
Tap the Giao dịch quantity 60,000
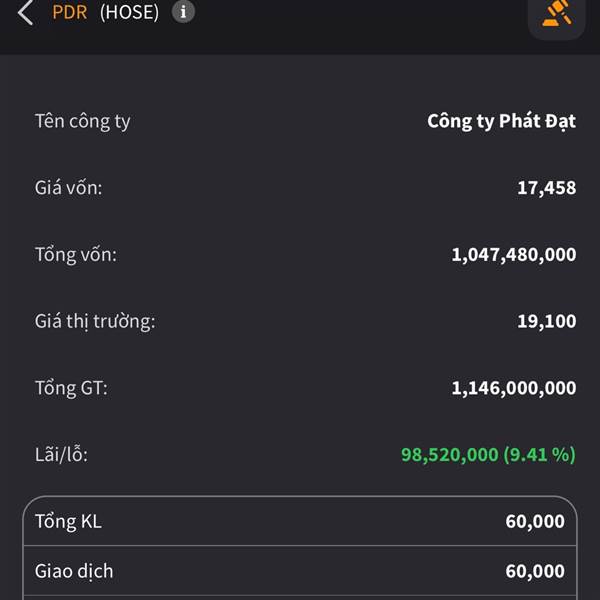pos(535,571)
